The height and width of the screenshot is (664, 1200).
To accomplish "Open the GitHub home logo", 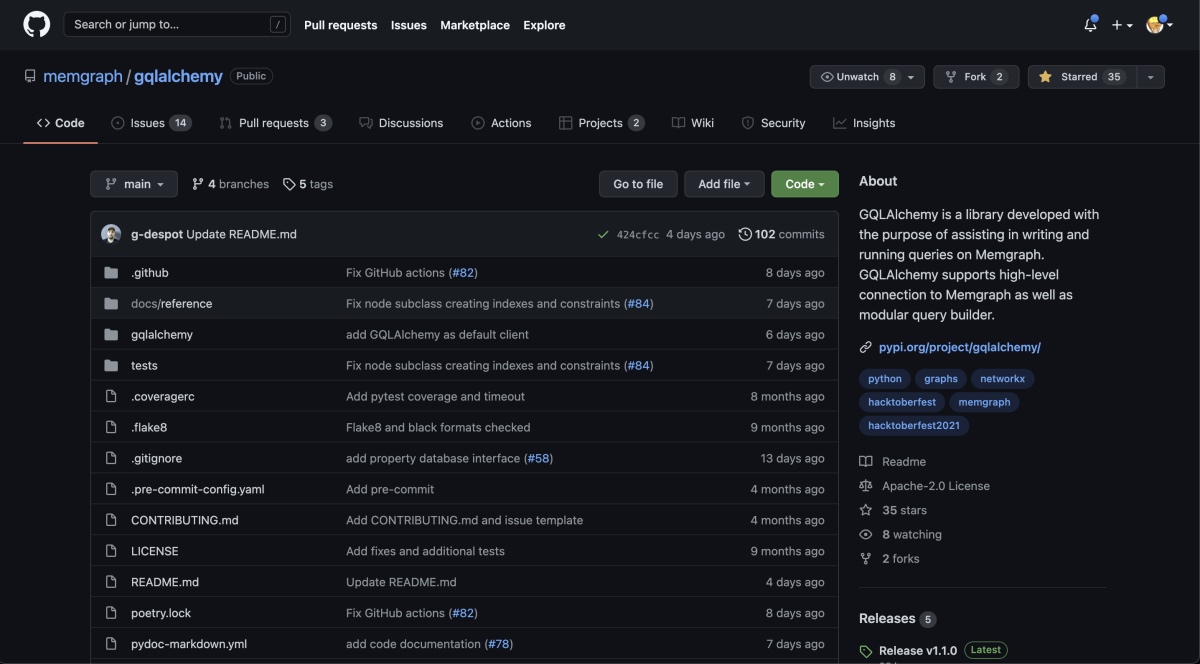I will click(x=37, y=24).
